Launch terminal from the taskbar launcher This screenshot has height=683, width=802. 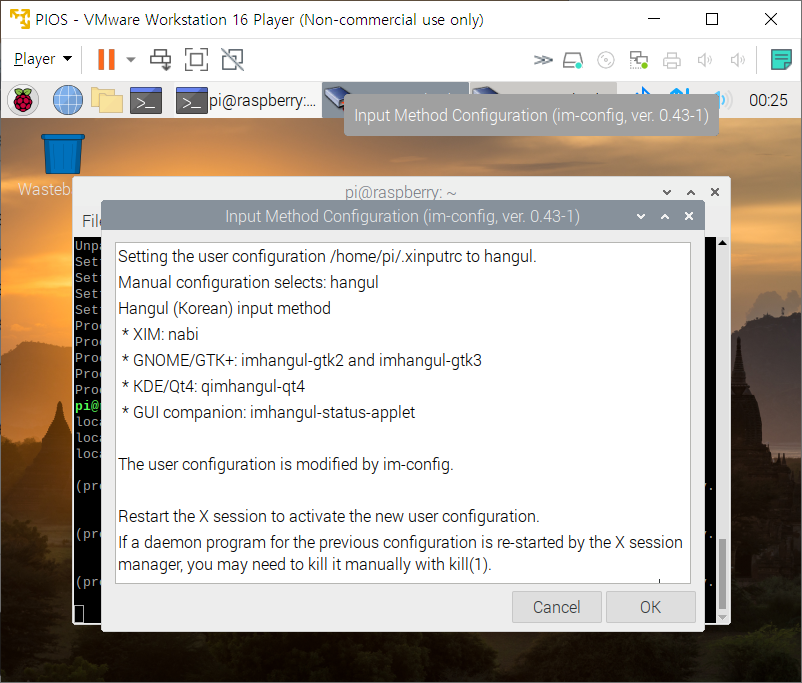click(146, 100)
